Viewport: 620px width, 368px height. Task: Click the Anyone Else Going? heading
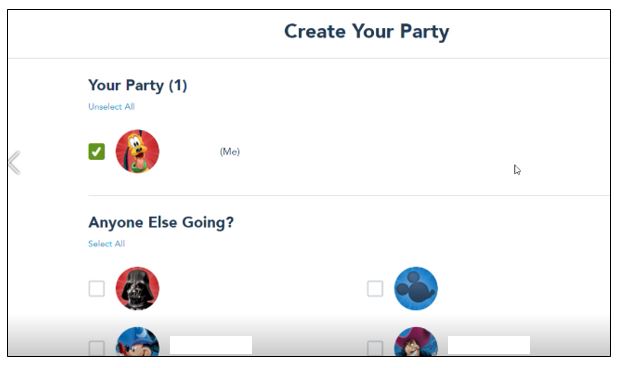161,223
